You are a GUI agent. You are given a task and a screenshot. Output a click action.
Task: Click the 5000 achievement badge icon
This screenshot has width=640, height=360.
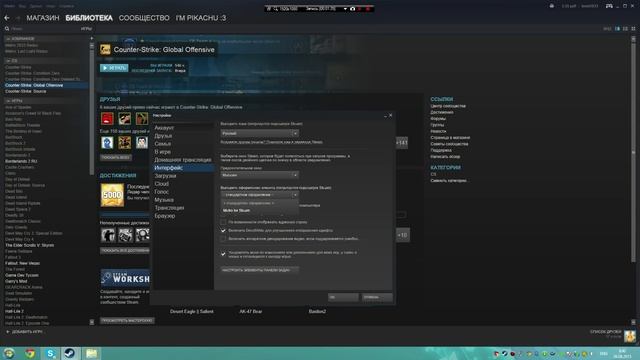click(x=112, y=195)
